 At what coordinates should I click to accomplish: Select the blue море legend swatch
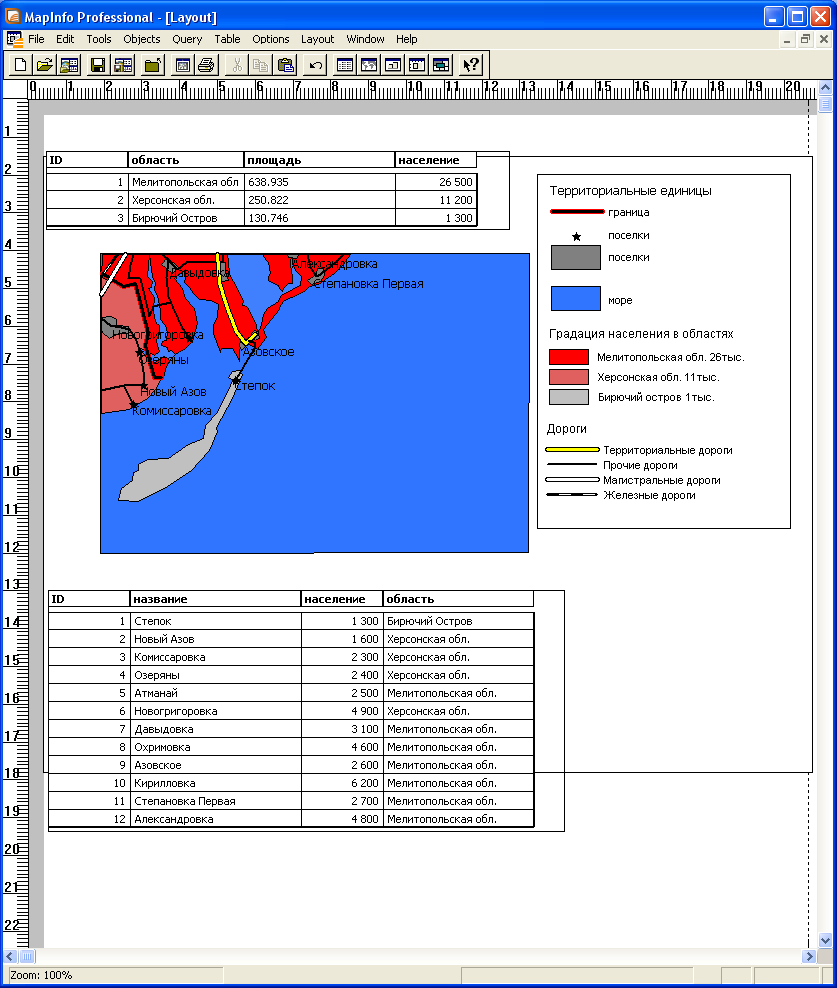575,299
